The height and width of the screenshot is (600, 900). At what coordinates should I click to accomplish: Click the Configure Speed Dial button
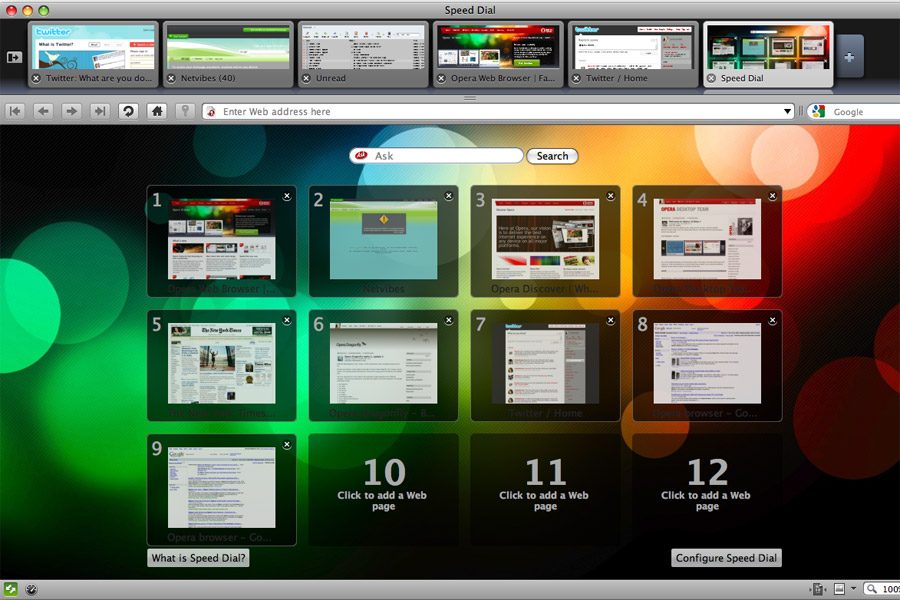(726, 558)
